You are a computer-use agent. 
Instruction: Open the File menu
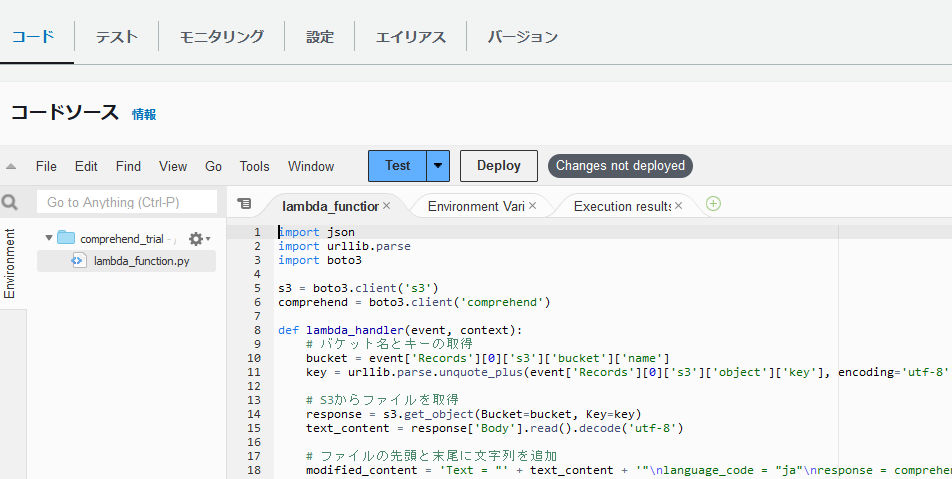pos(46,166)
